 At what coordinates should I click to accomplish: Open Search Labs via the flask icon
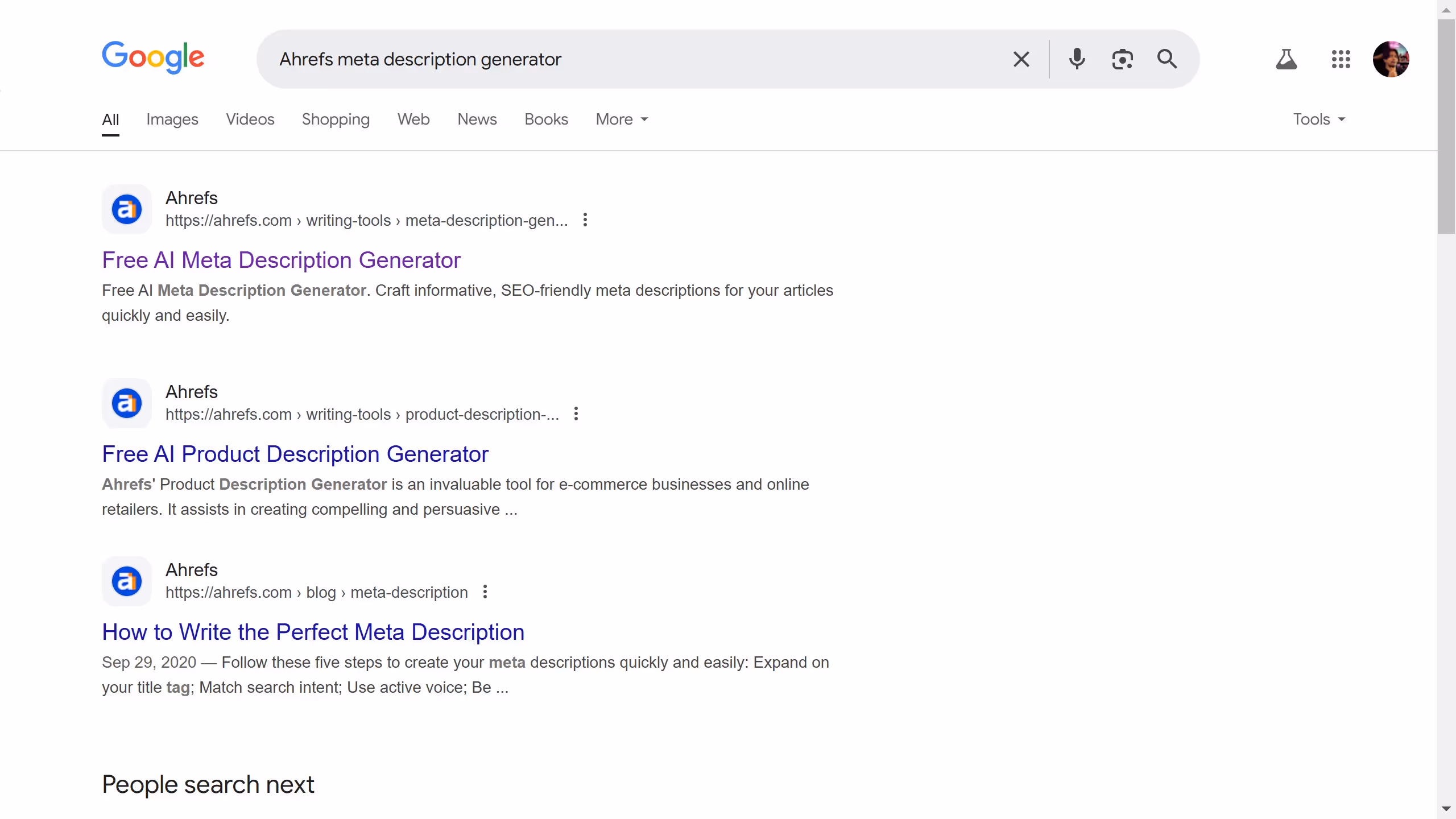pyautogui.click(x=1287, y=59)
